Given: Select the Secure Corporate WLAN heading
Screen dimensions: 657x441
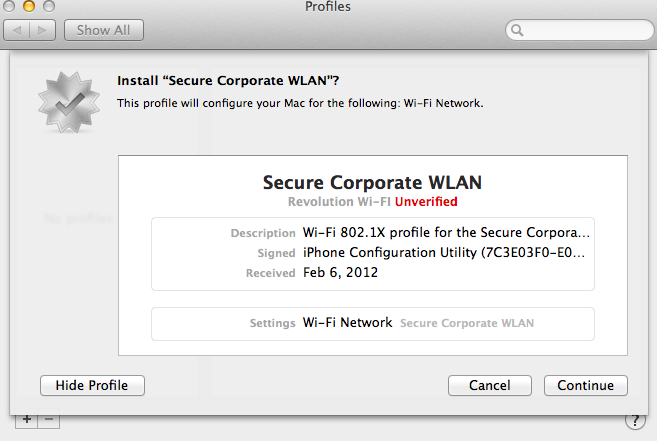Looking at the screenshot, I should point(372,182).
